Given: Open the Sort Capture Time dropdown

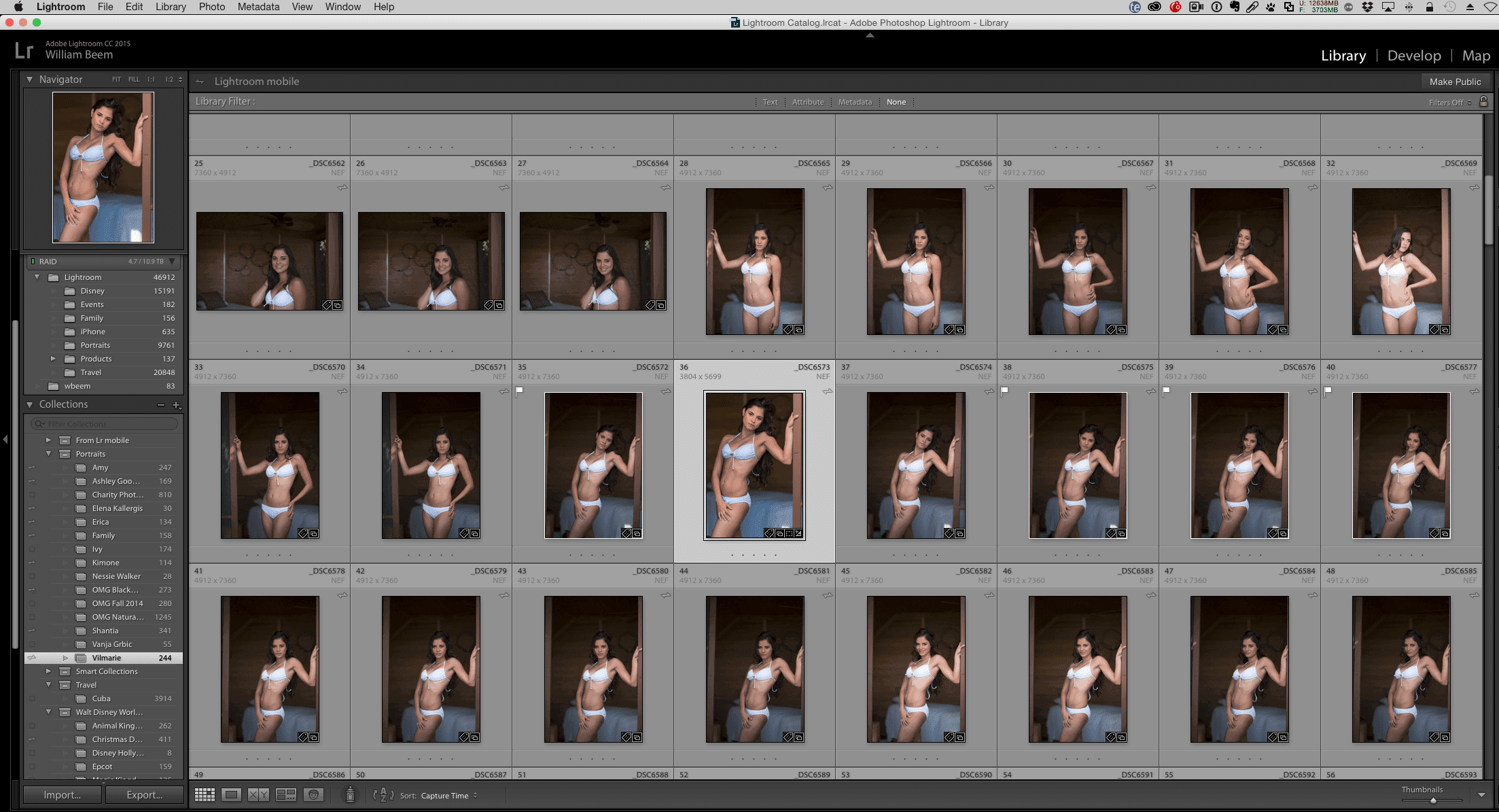Looking at the screenshot, I should pos(449,796).
